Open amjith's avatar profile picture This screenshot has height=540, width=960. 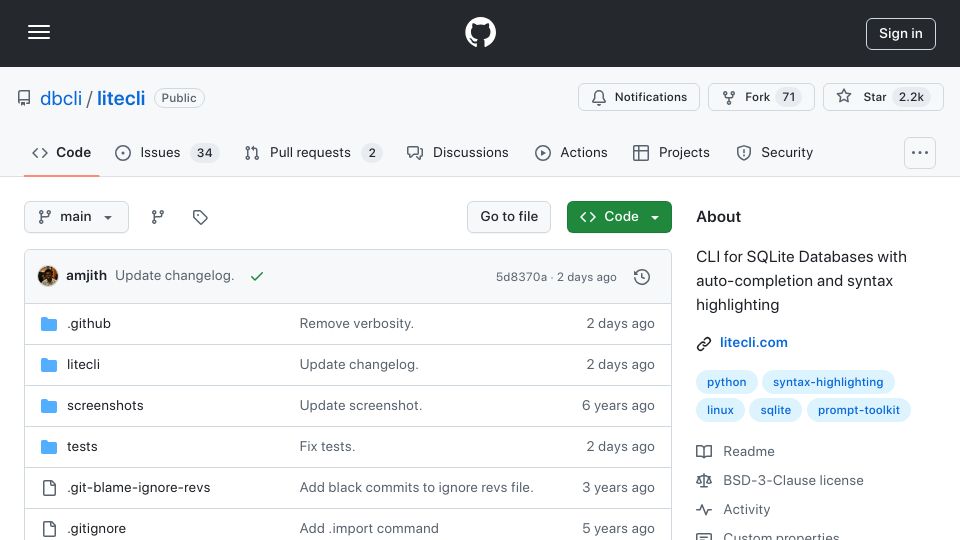pos(48,276)
